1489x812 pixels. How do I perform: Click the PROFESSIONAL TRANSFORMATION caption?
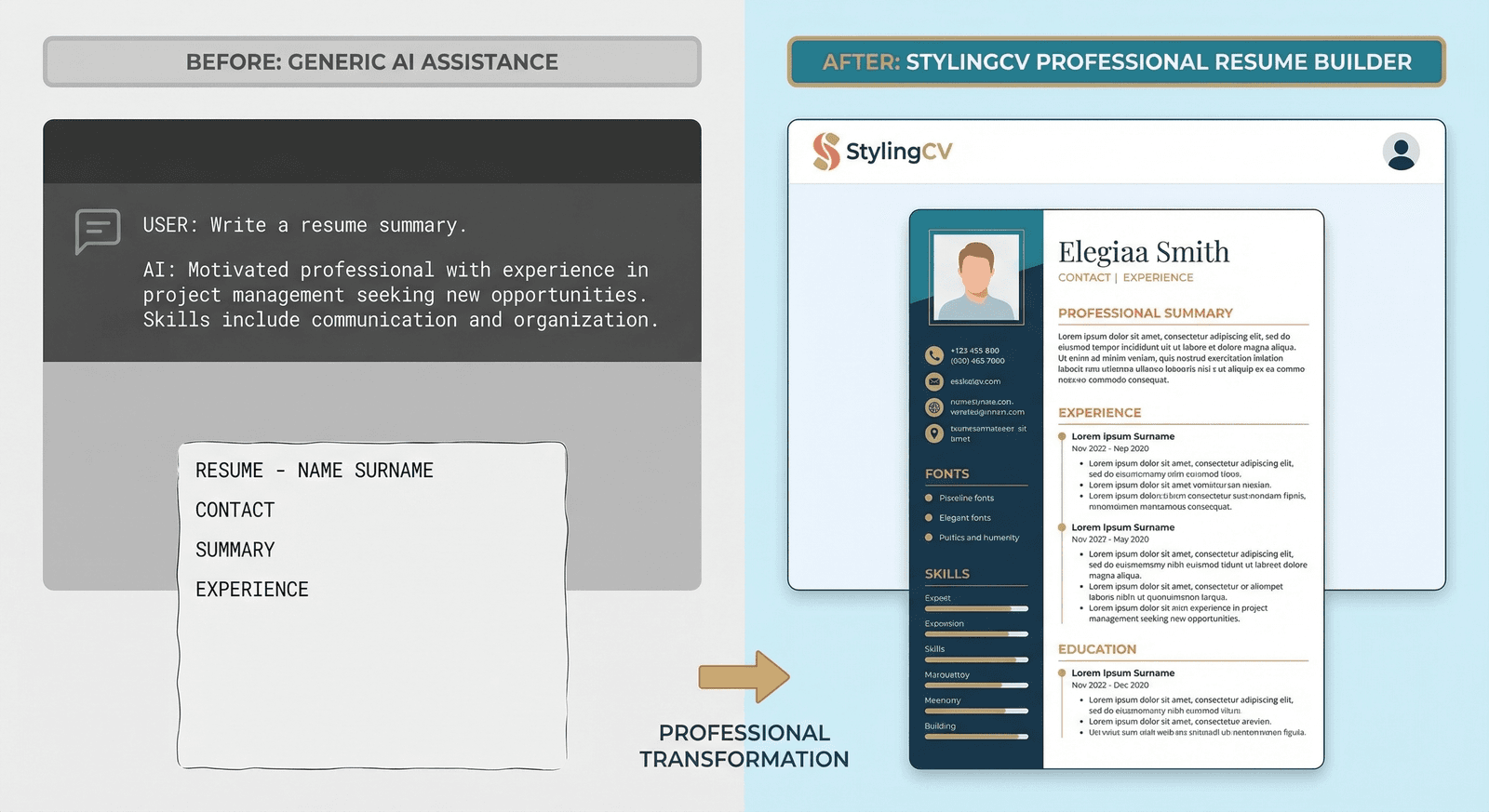[x=744, y=746]
